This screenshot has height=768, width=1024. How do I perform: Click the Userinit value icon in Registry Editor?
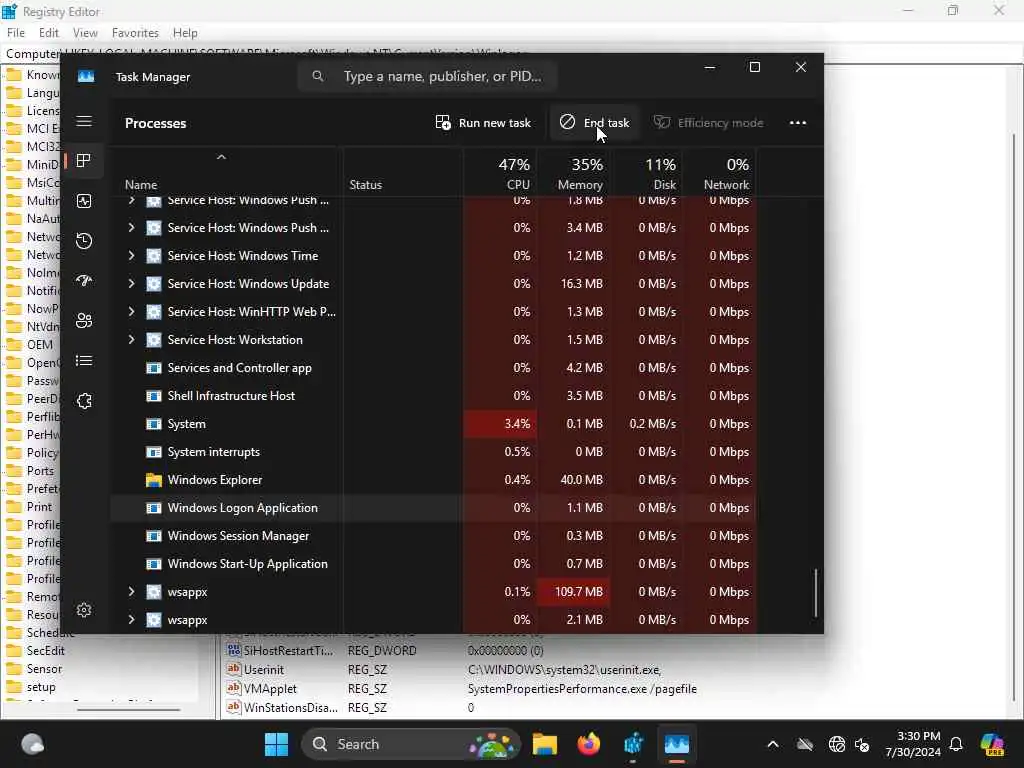click(233, 669)
